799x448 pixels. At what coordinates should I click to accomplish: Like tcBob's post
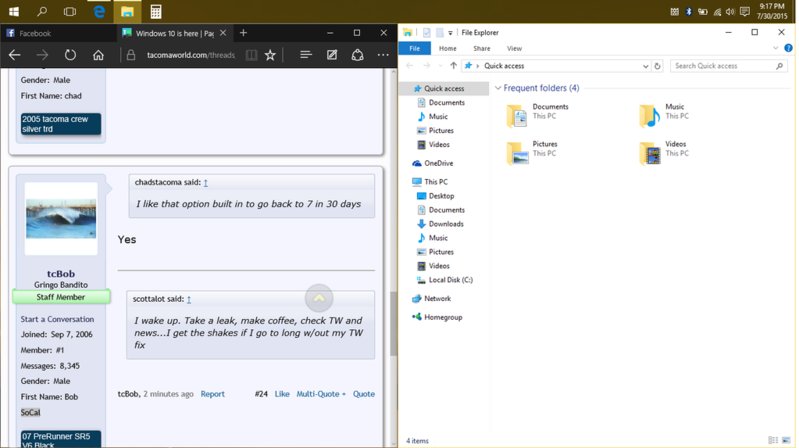(282, 394)
